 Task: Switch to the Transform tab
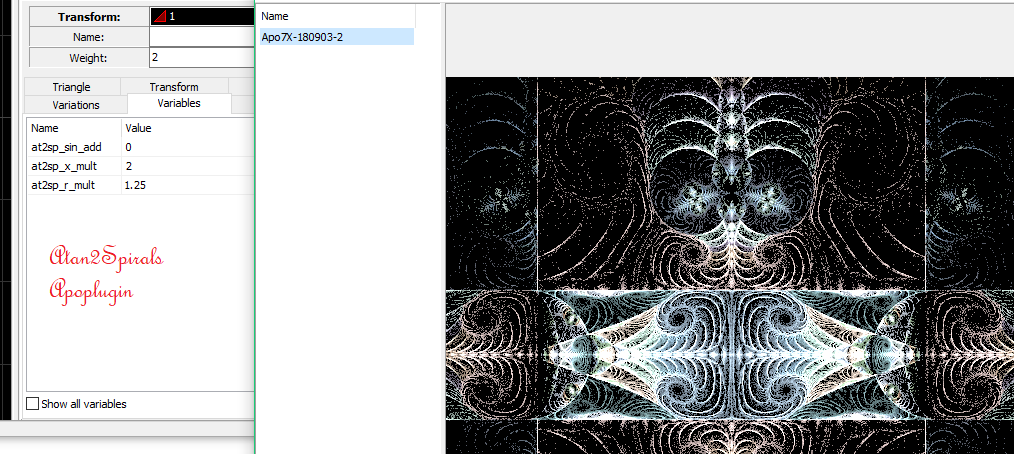point(174,87)
